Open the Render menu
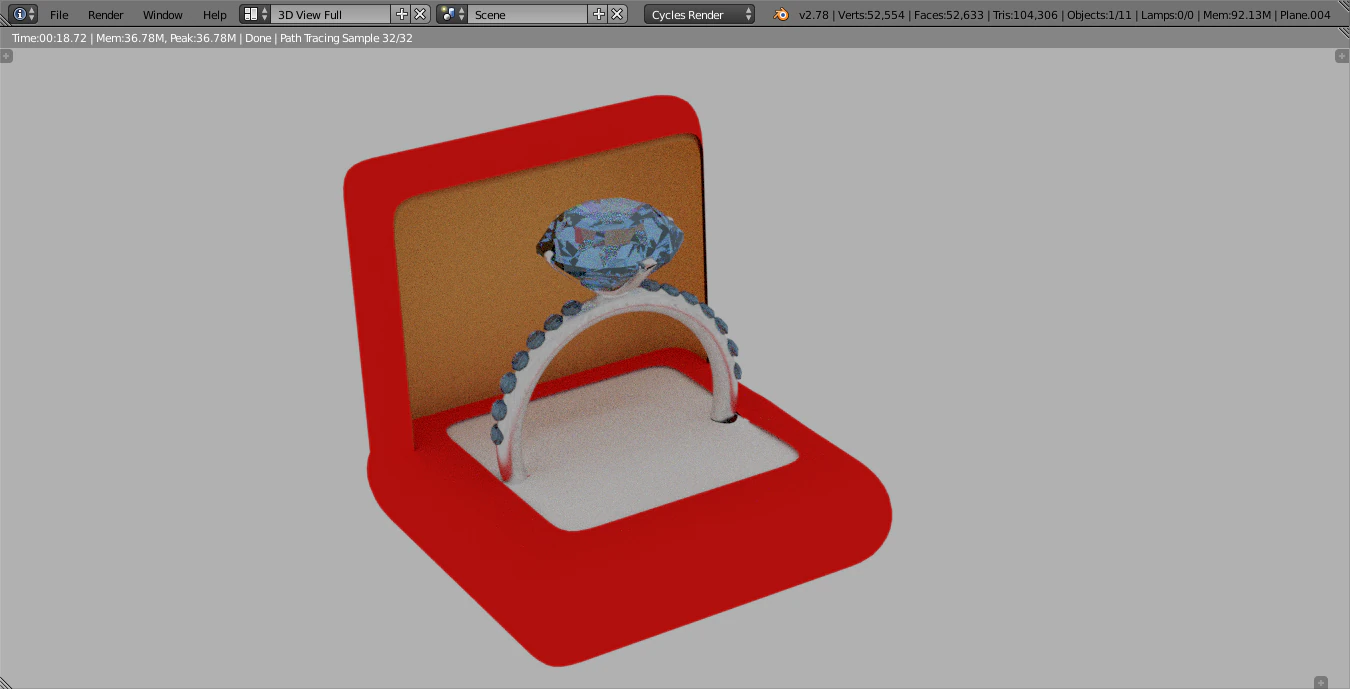Screen dimensions: 1350x689 pos(105,15)
